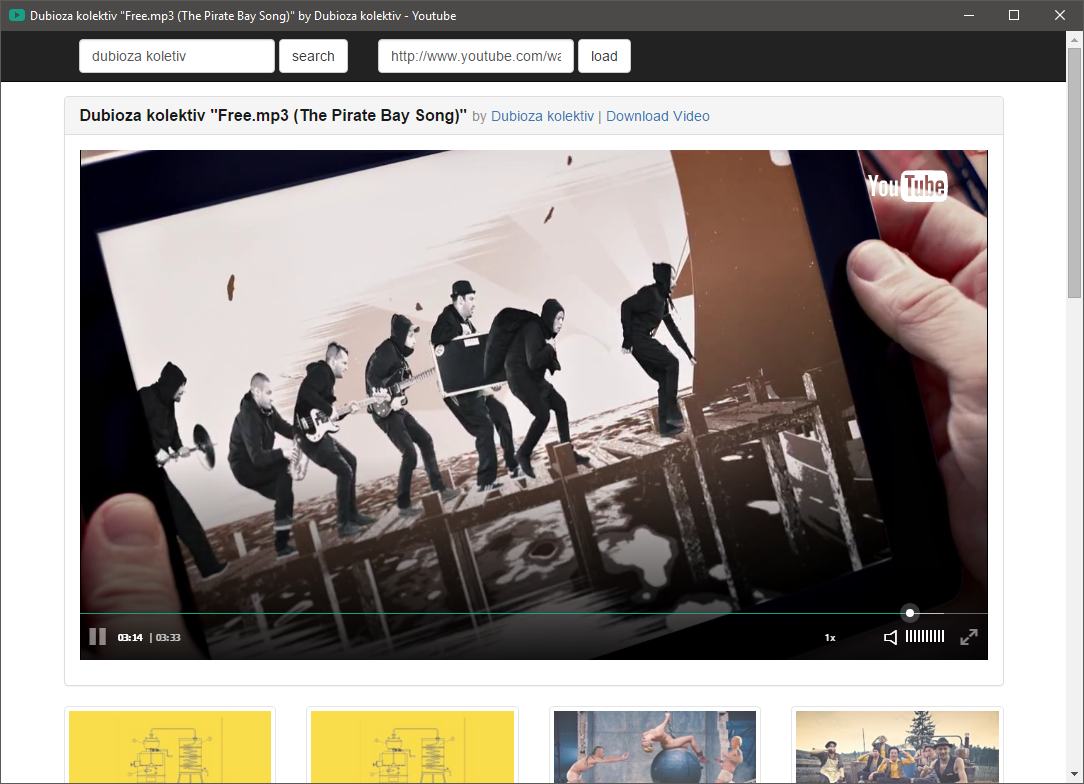Image resolution: width=1084 pixels, height=784 pixels.
Task: Open the Dubioza kolektiv channel link
Action: (542, 116)
